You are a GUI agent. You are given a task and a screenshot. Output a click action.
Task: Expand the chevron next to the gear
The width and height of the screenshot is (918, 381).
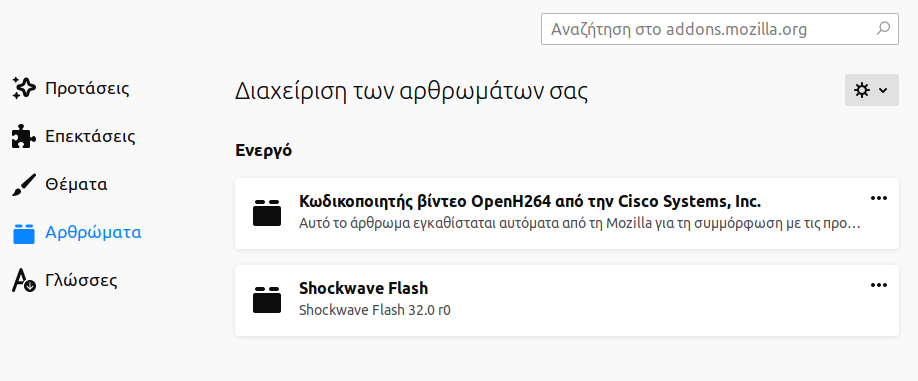[883, 90]
